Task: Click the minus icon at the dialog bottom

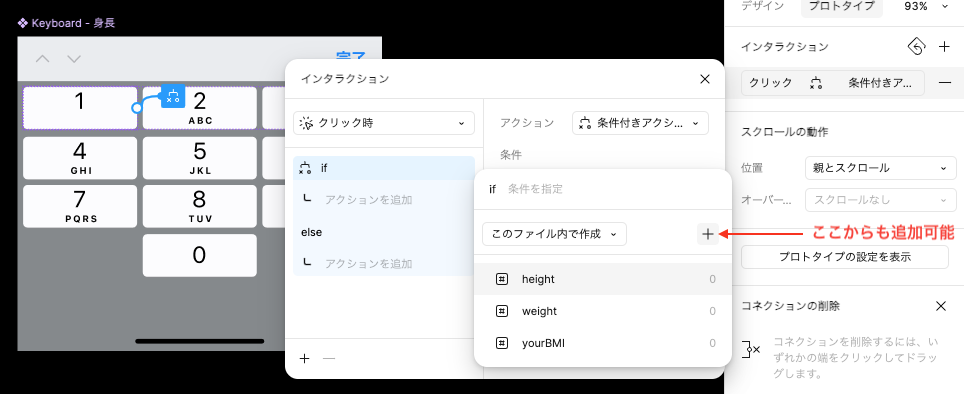Action: (329, 358)
